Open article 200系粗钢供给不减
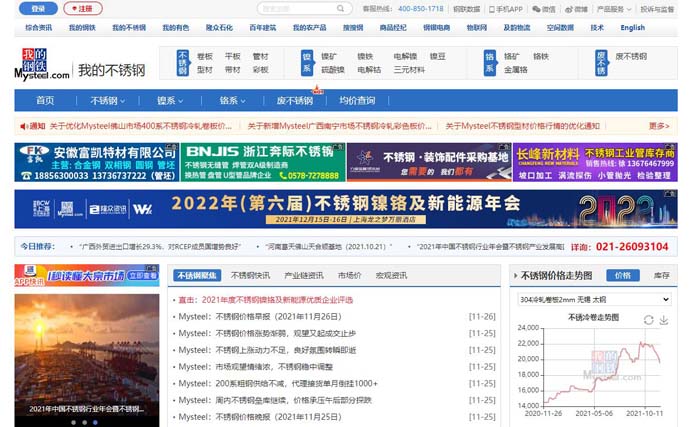 pos(278,383)
